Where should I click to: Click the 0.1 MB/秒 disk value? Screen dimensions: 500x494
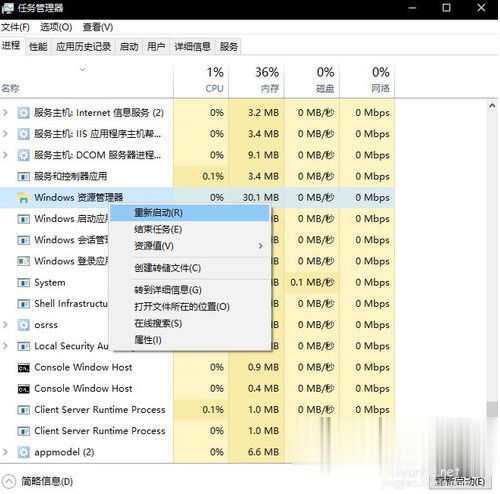pos(312,283)
